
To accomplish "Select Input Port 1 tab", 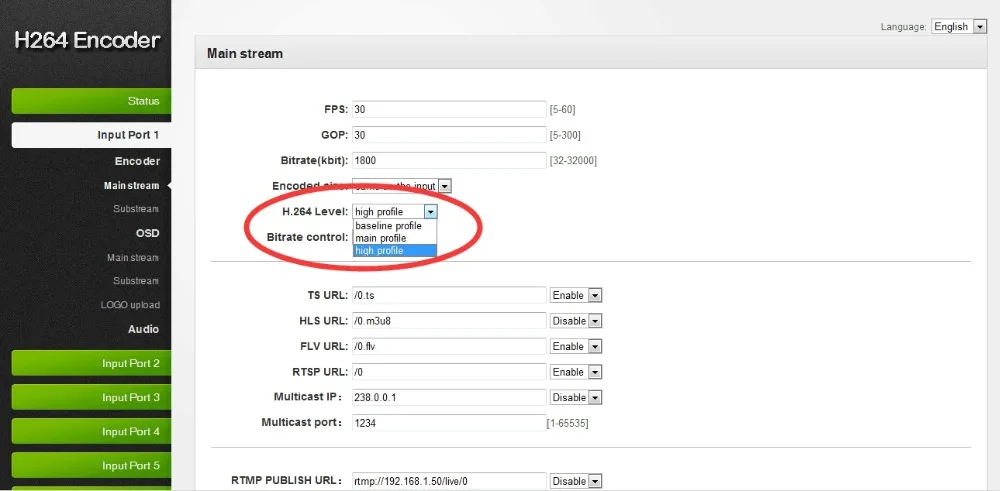I will click(91, 135).
